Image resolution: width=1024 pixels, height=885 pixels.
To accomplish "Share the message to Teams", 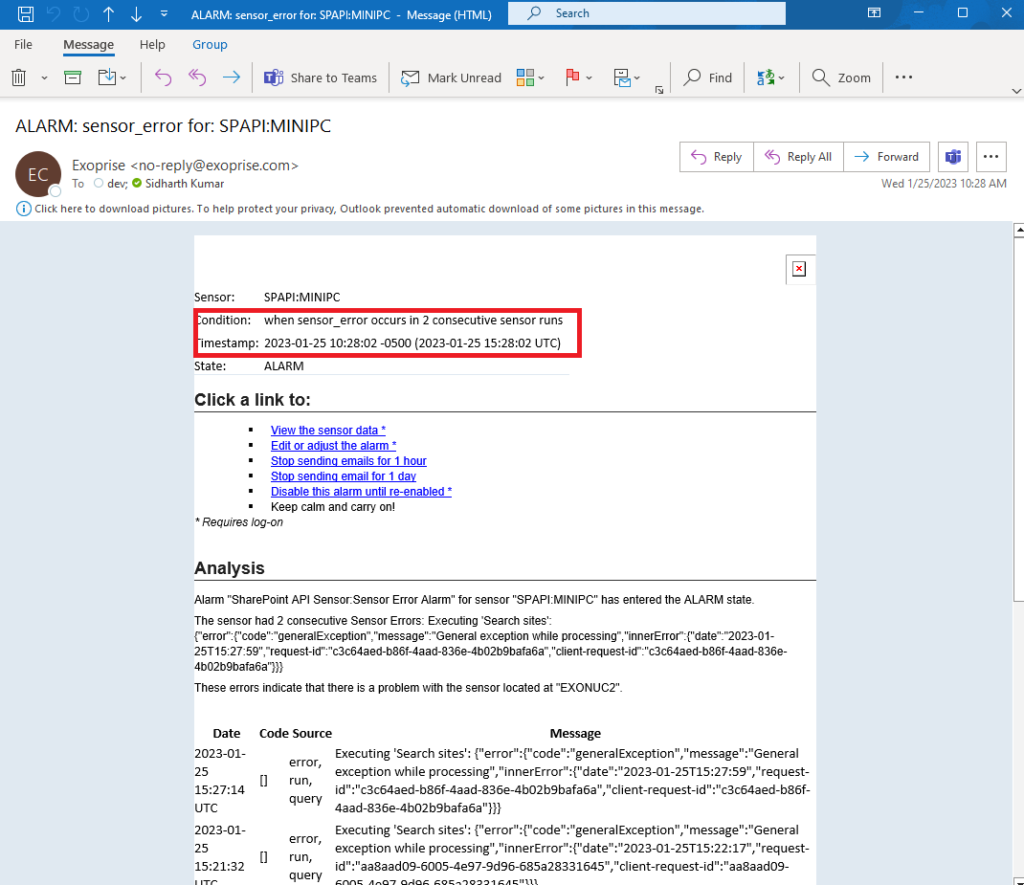I will [x=320, y=78].
